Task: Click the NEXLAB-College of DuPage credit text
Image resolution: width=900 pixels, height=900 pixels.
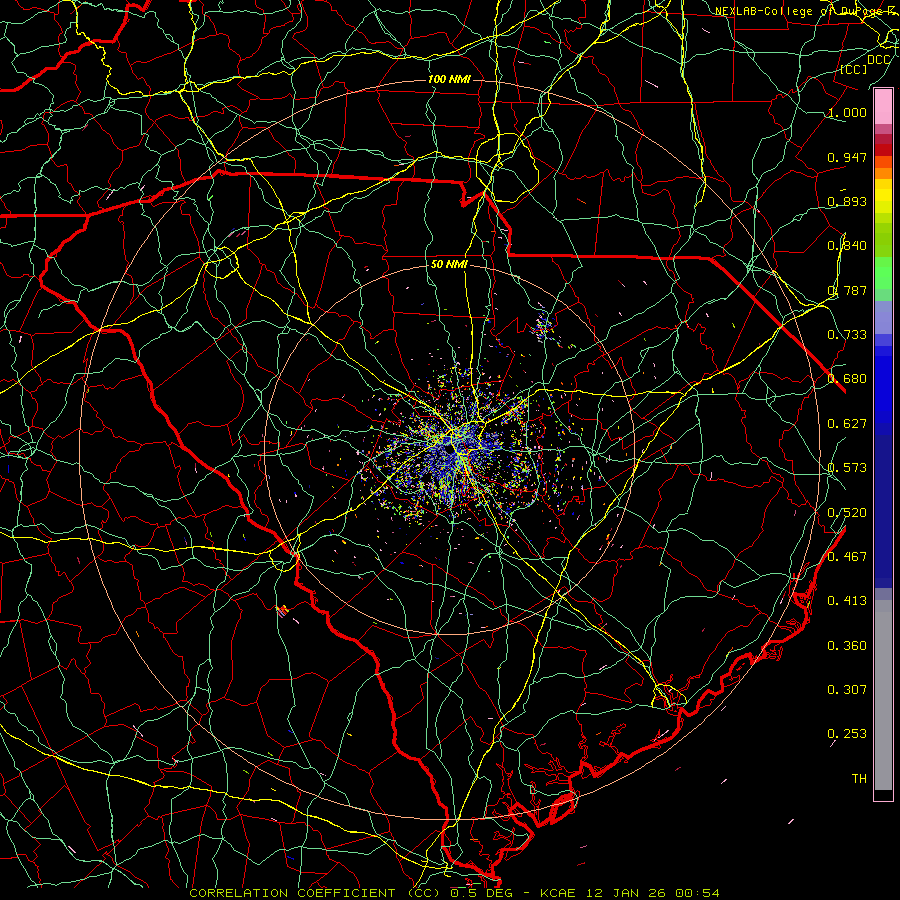Action: pyautogui.click(x=806, y=10)
